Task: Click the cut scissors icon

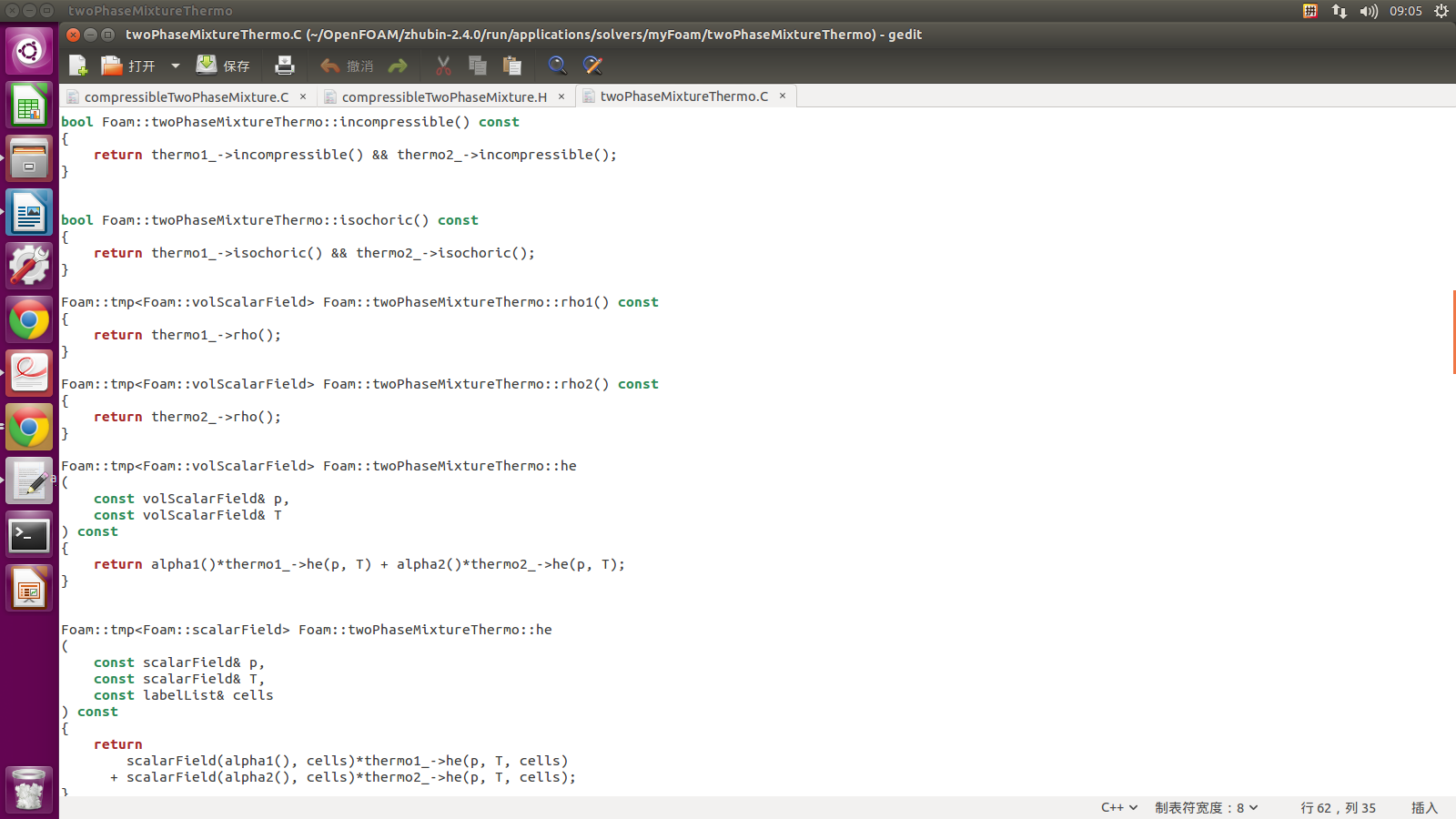Action: pyautogui.click(x=443, y=66)
